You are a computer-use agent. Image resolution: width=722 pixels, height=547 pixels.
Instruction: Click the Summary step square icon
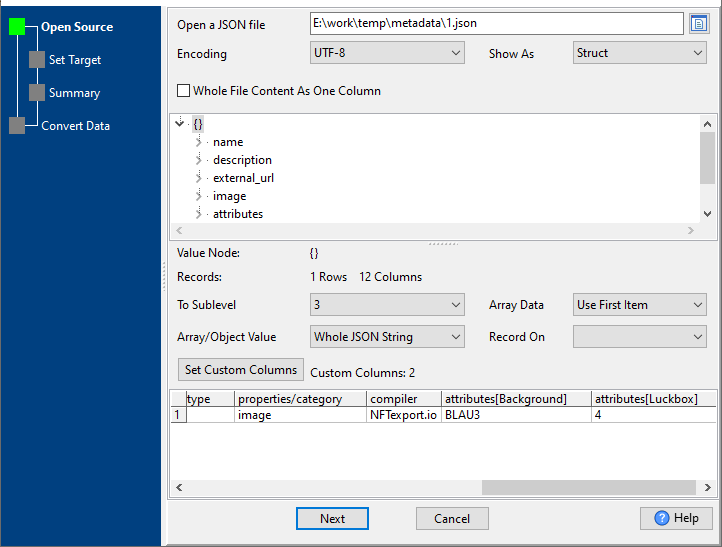[x=37, y=93]
